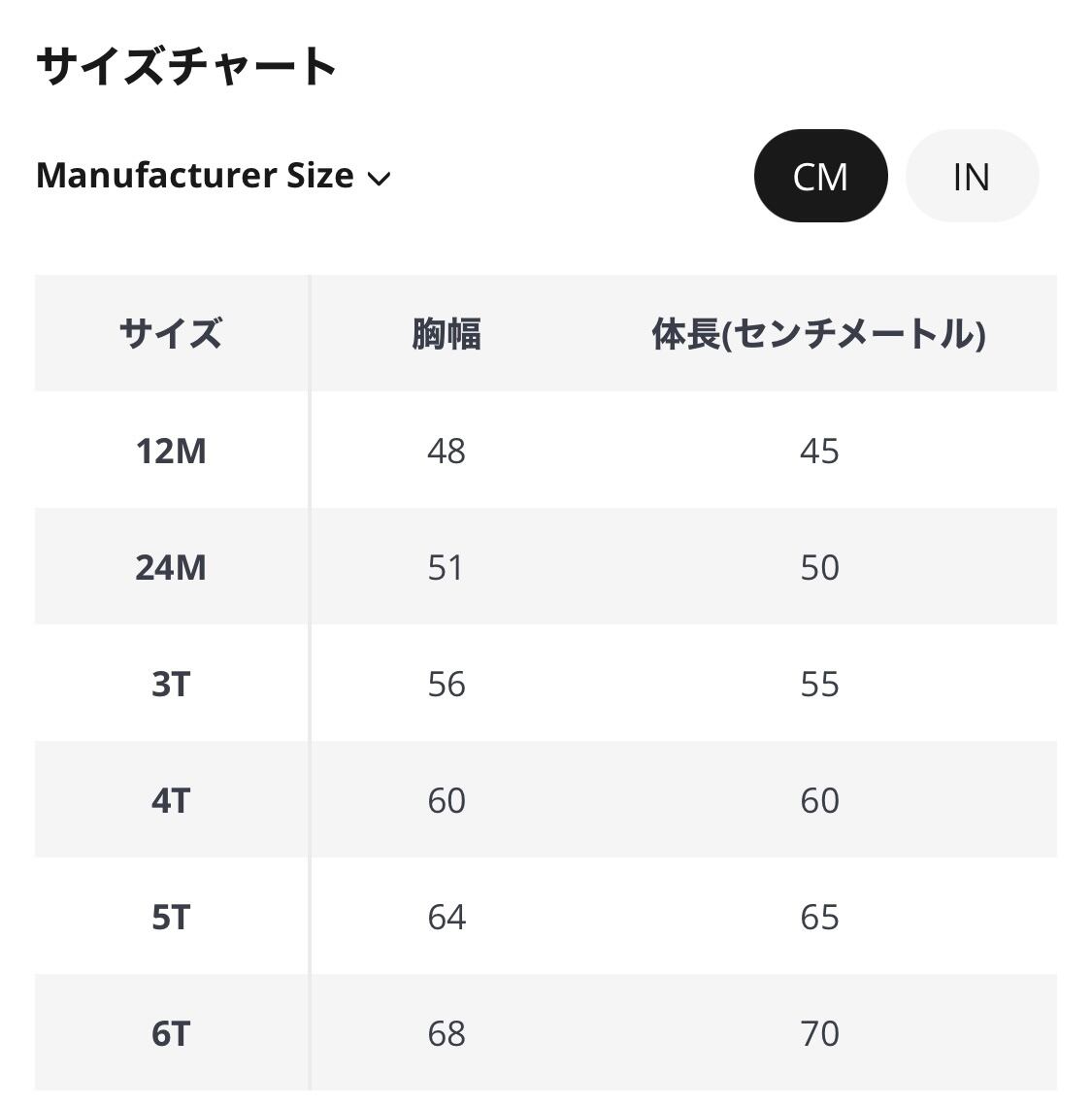Viewport: 1092px width, 1107px height.
Task: Click the 体長(センチメートル) column header
Action: pyautogui.click(x=819, y=334)
